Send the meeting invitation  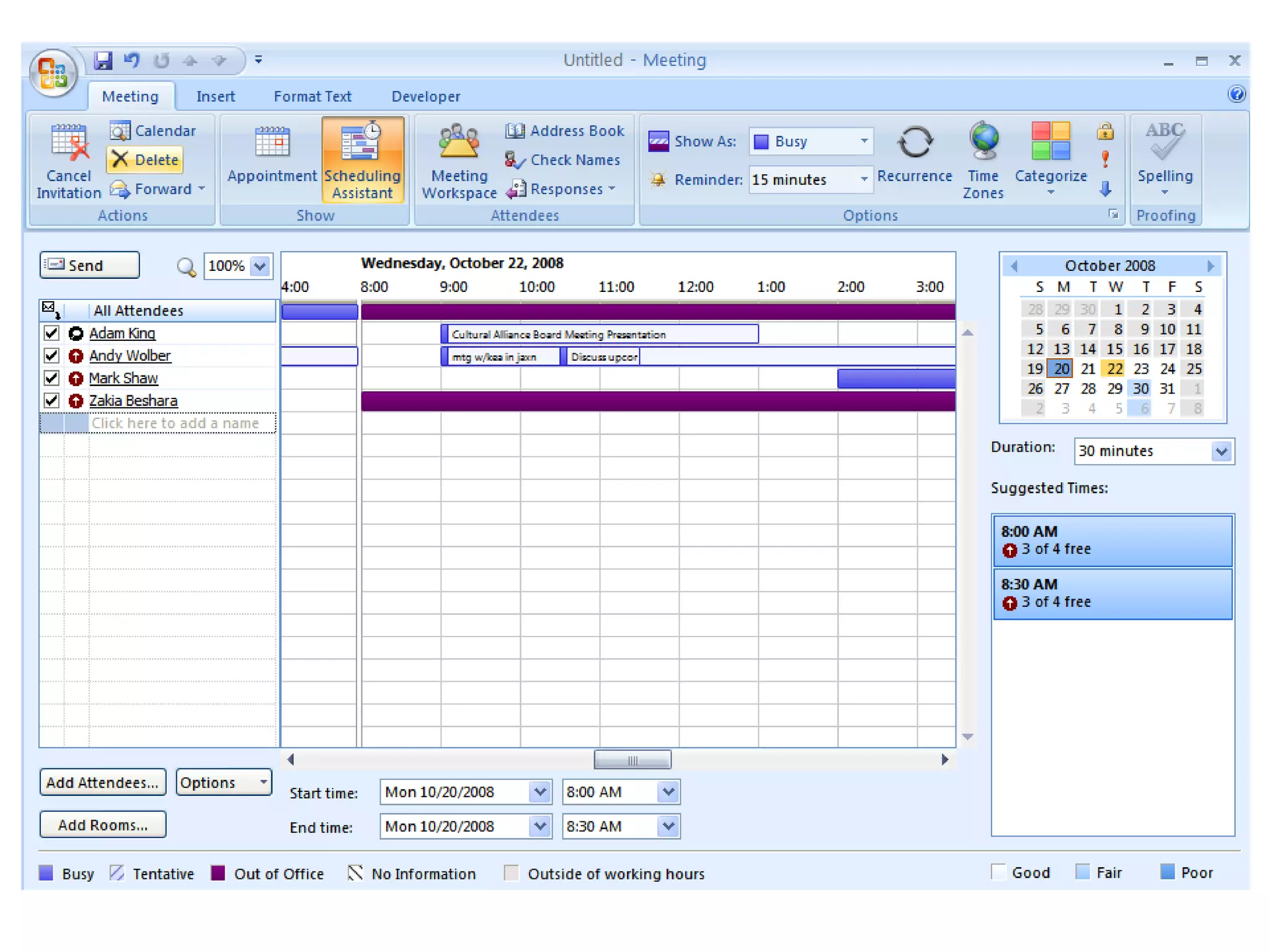coord(89,265)
